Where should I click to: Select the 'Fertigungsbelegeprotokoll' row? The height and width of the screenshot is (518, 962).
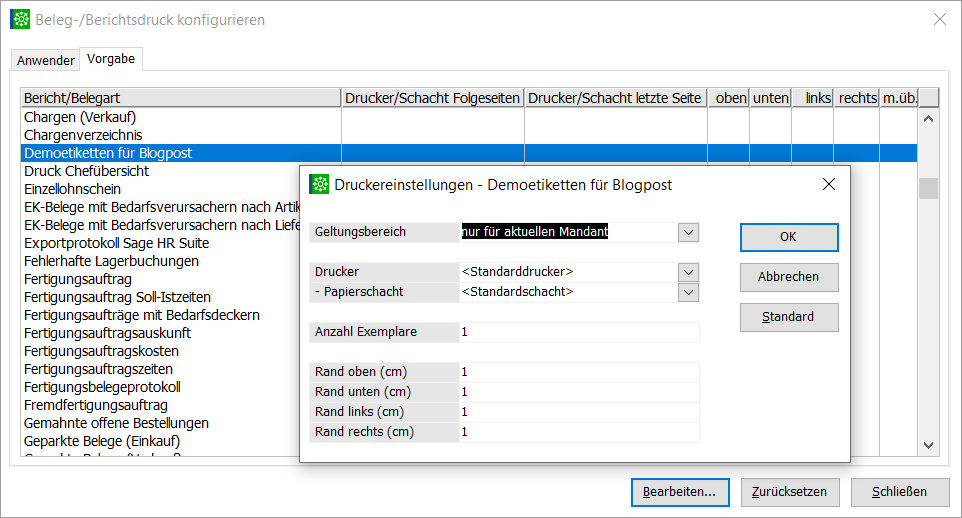[161, 387]
